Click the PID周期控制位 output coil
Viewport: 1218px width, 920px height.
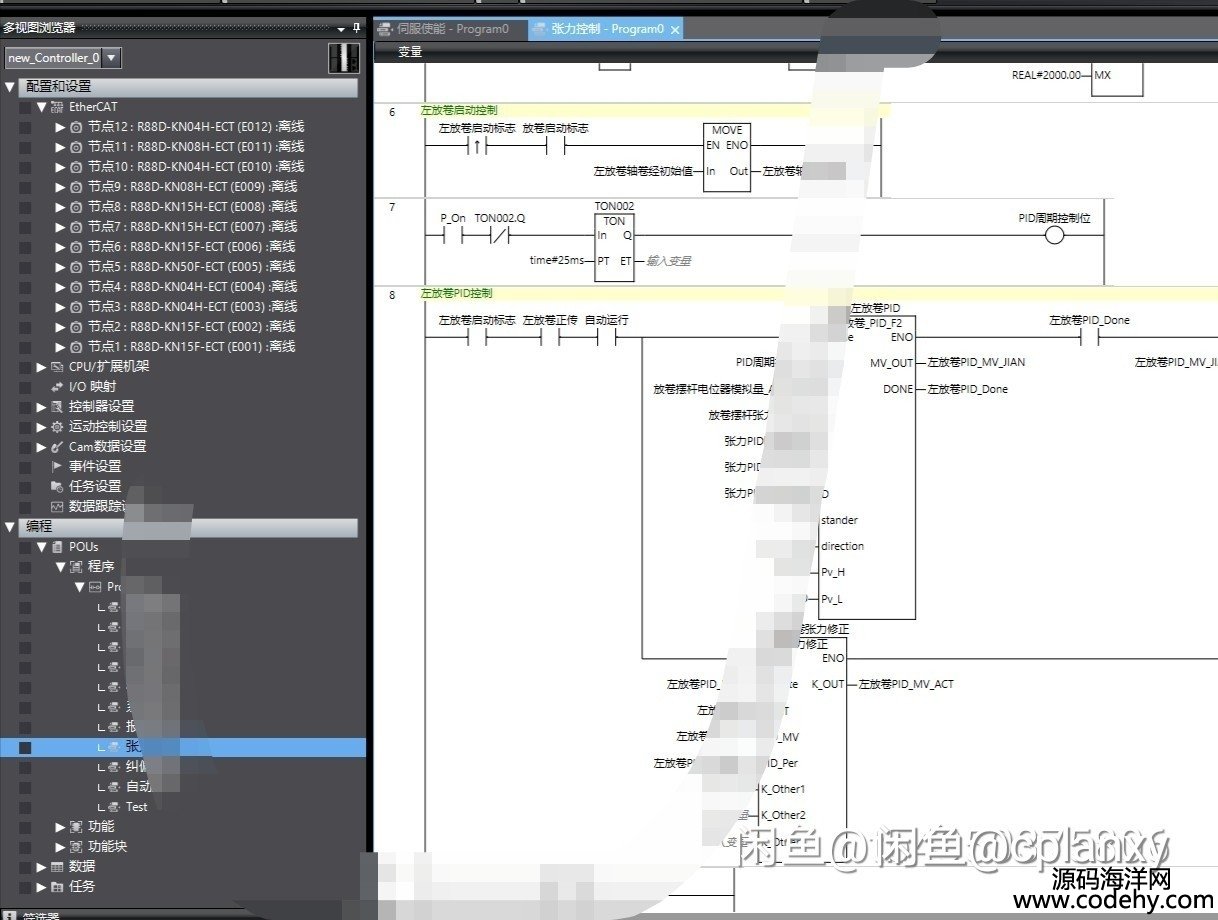click(1054, 236)
